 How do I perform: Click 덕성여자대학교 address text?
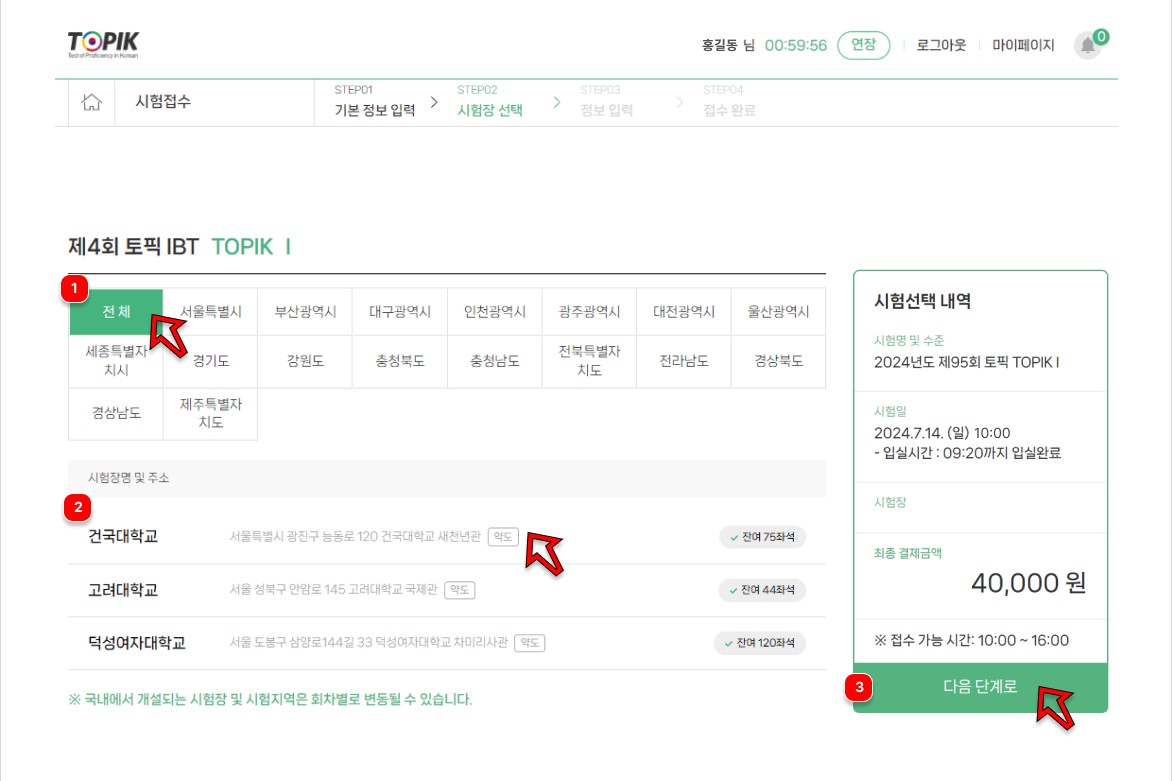(x=368, y=643)
